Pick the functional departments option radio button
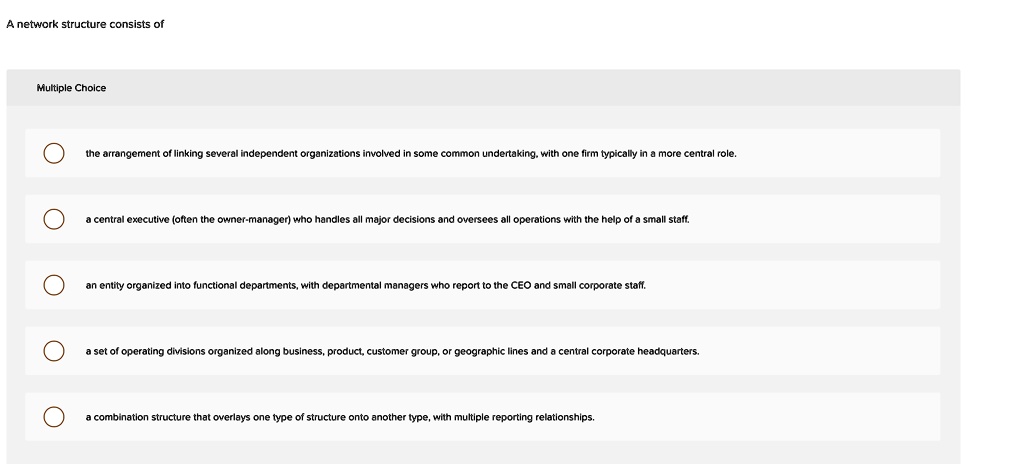Image resolution: width=1024 pixels, height=464 pixels. pos(54,285)
